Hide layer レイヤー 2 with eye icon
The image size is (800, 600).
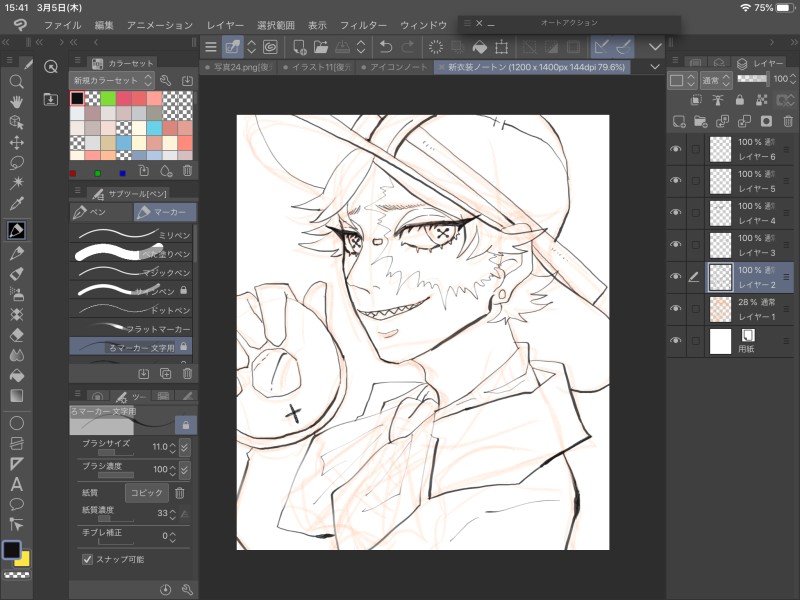click(676, 277)
